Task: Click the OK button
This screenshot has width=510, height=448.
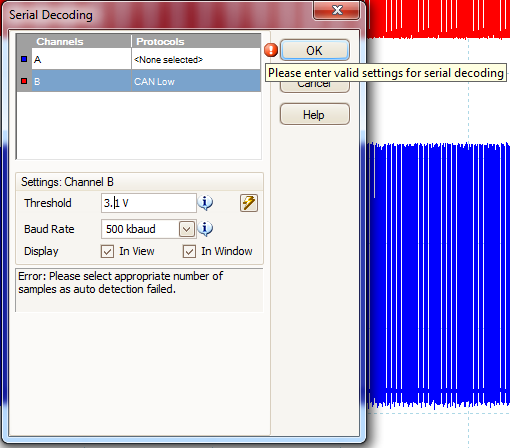Action: click(315, 51)
